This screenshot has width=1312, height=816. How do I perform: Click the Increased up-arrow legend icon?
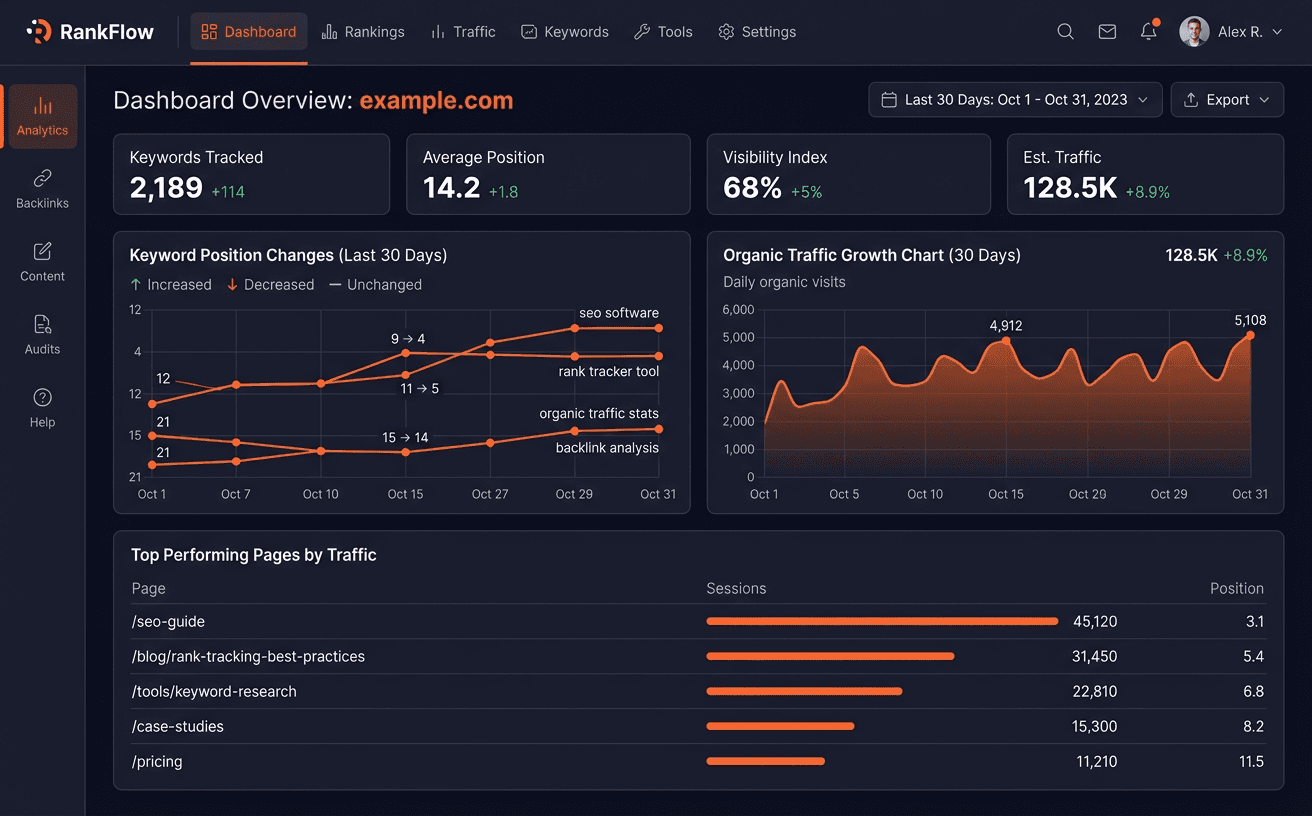136,285
